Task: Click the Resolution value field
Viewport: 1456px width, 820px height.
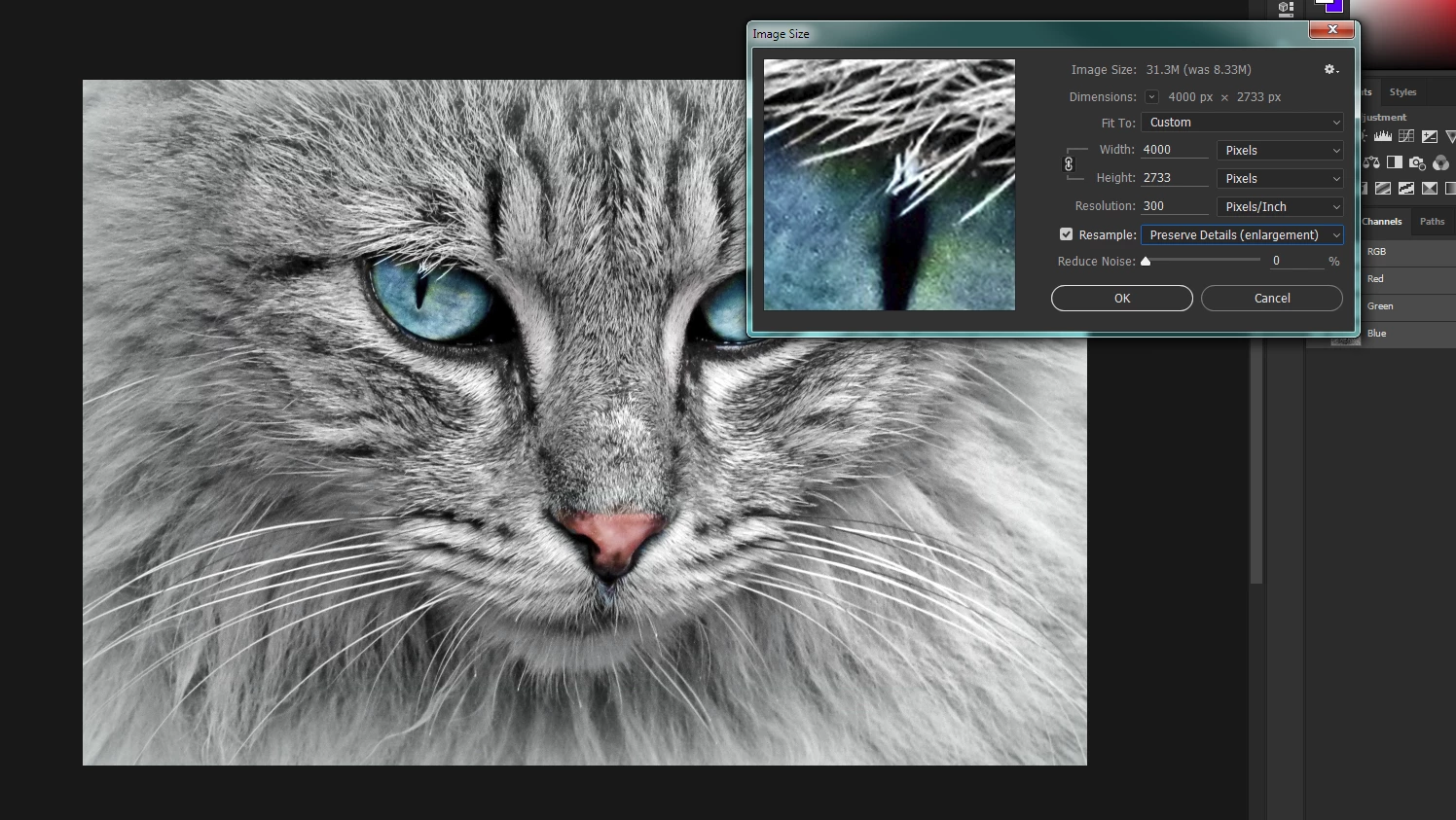Action: 1175,206
